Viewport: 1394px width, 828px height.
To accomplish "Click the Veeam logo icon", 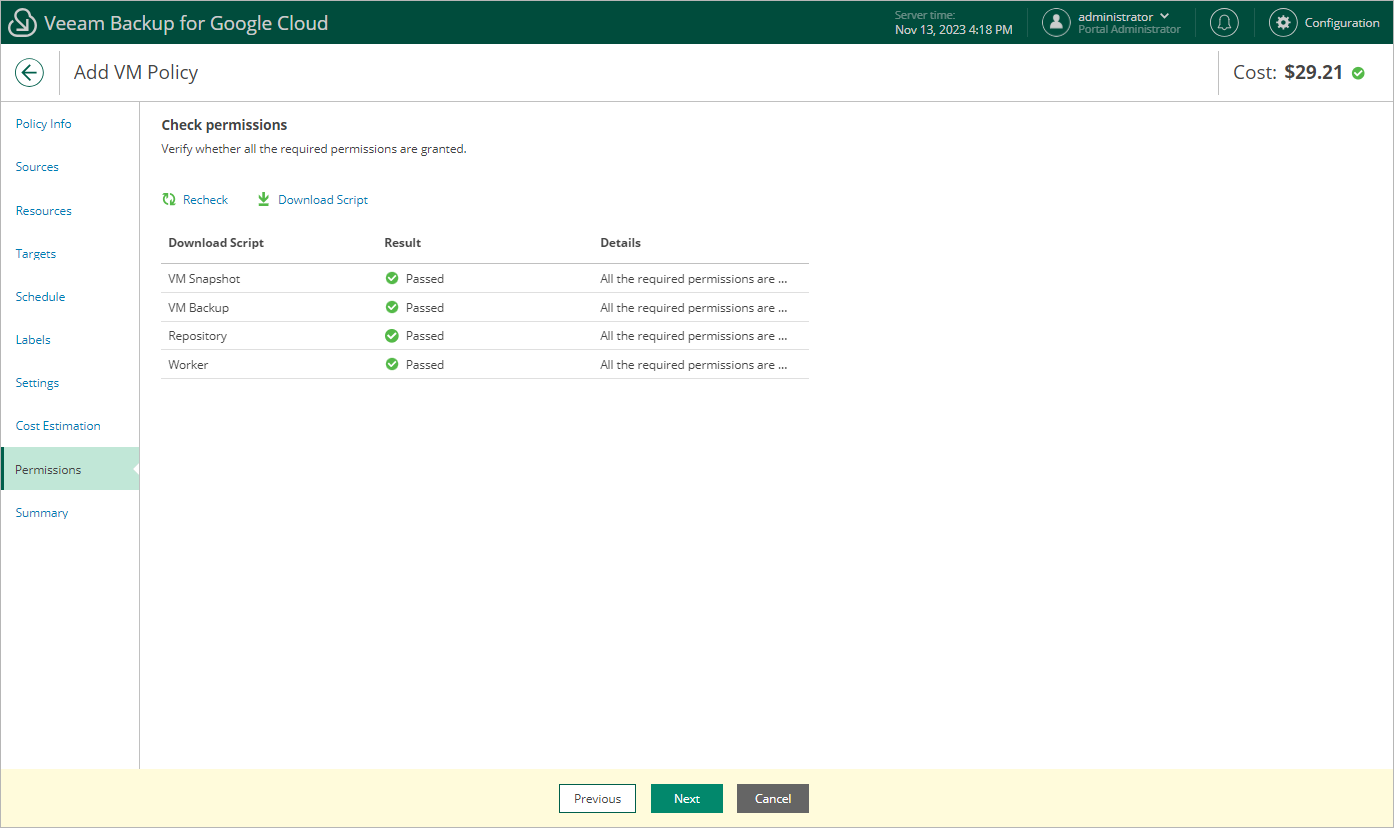I will pos(22,22).
